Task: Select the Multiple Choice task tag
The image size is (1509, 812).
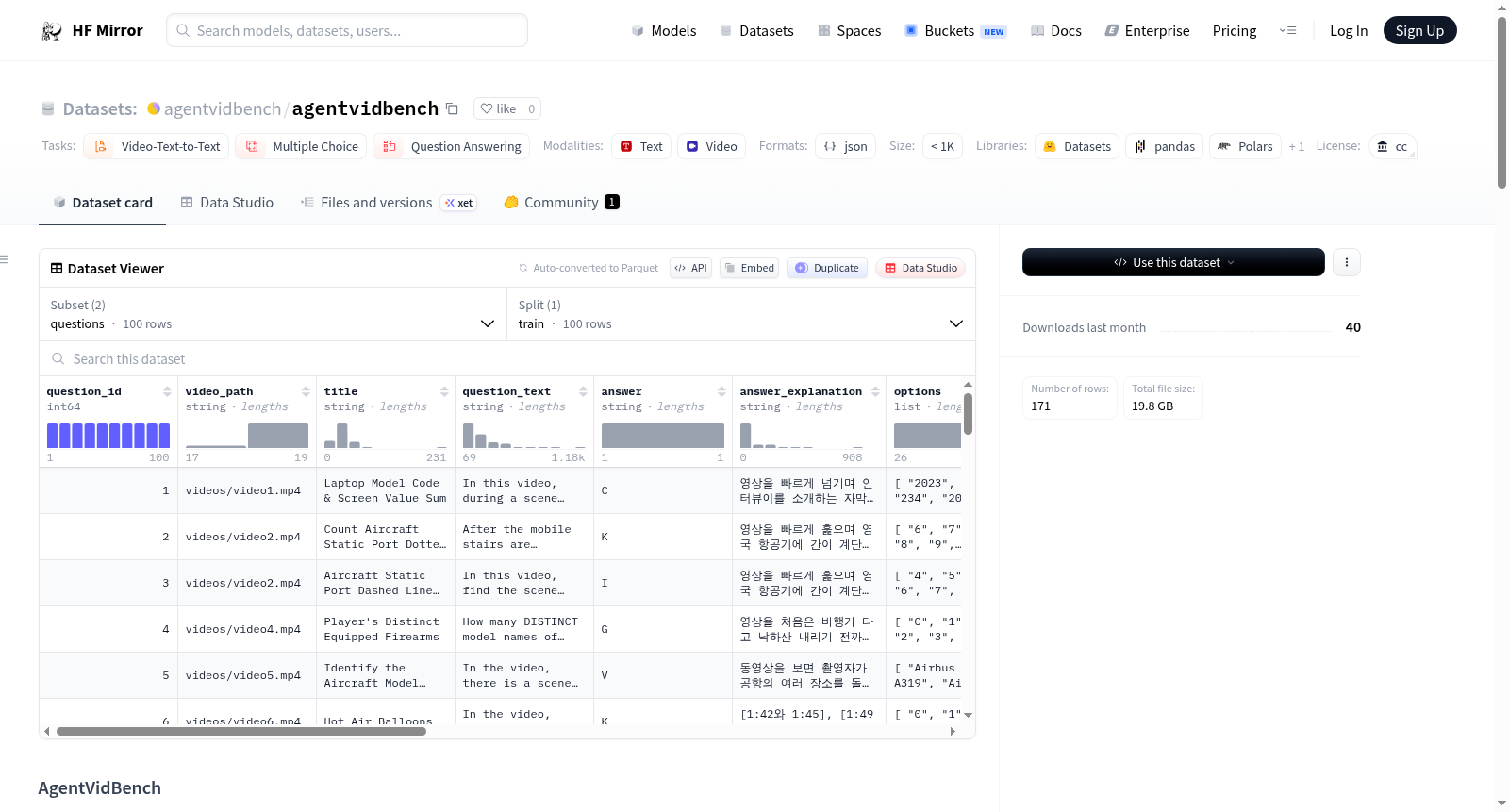Action: (301, 146)
